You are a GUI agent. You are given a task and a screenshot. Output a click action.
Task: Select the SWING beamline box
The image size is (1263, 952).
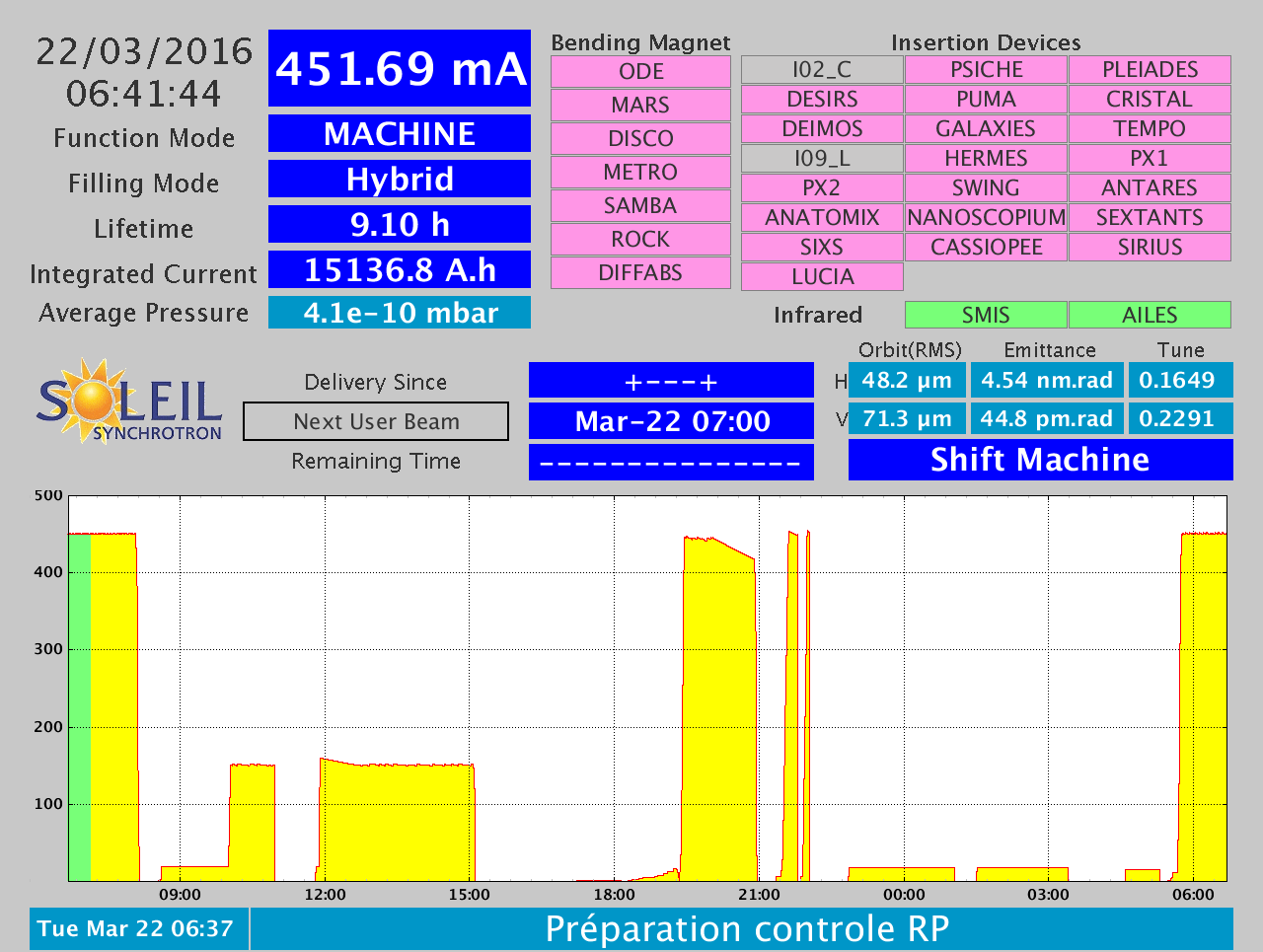click(986, 188)
